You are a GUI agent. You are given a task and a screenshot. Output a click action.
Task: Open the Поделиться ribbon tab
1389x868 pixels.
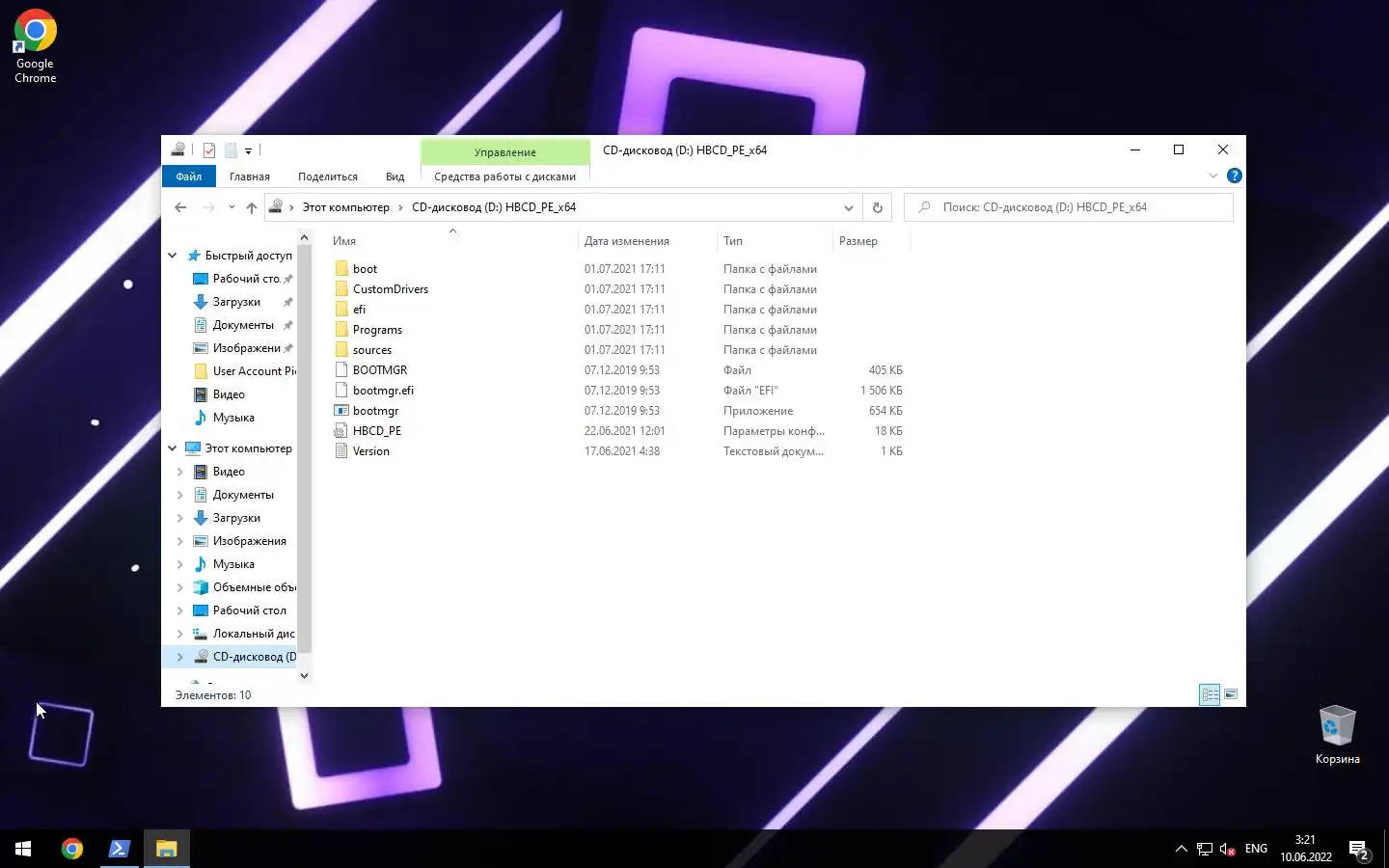click(x=328, y=176)
